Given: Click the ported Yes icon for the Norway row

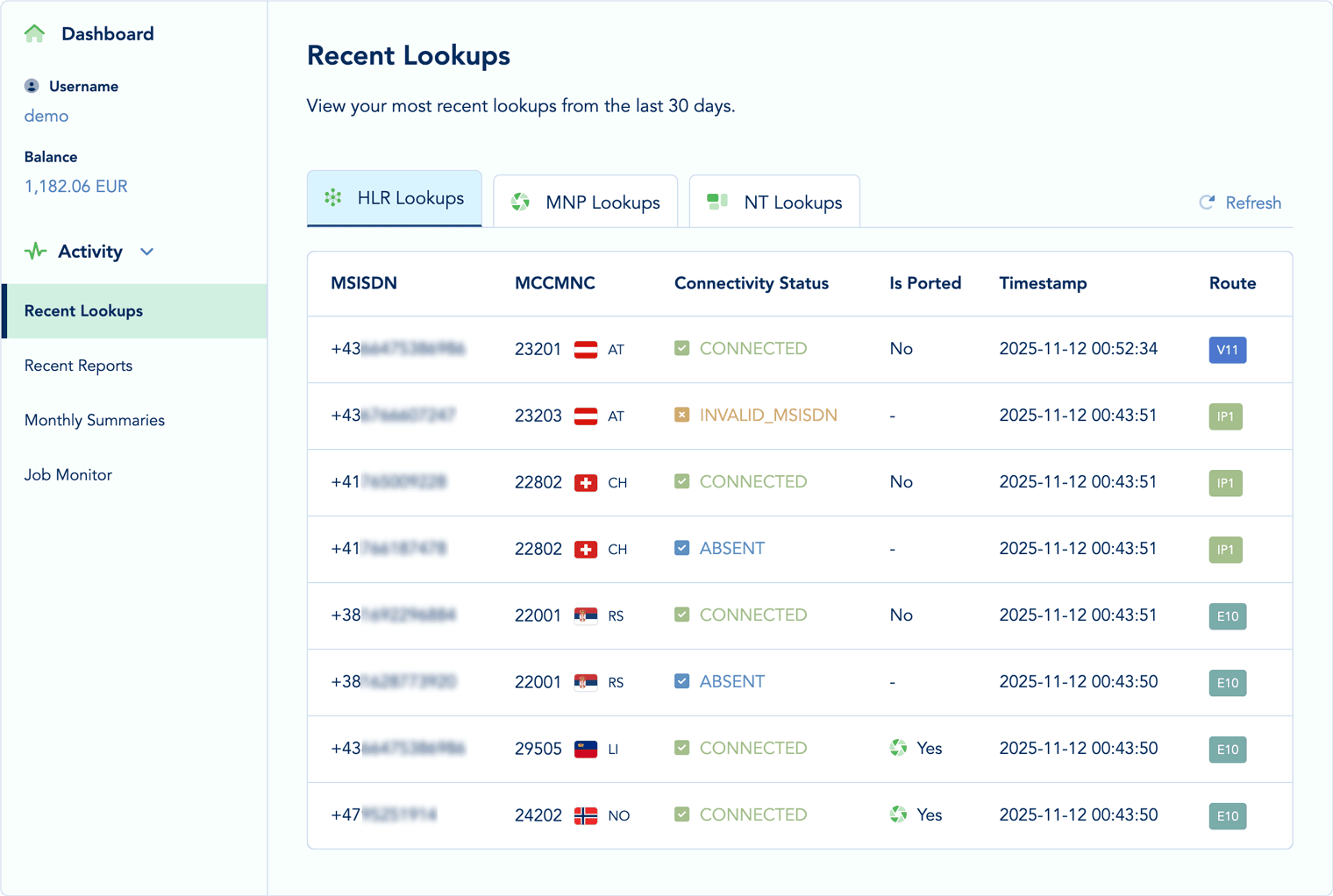Looking at the screenshot, I should [897, 814].
